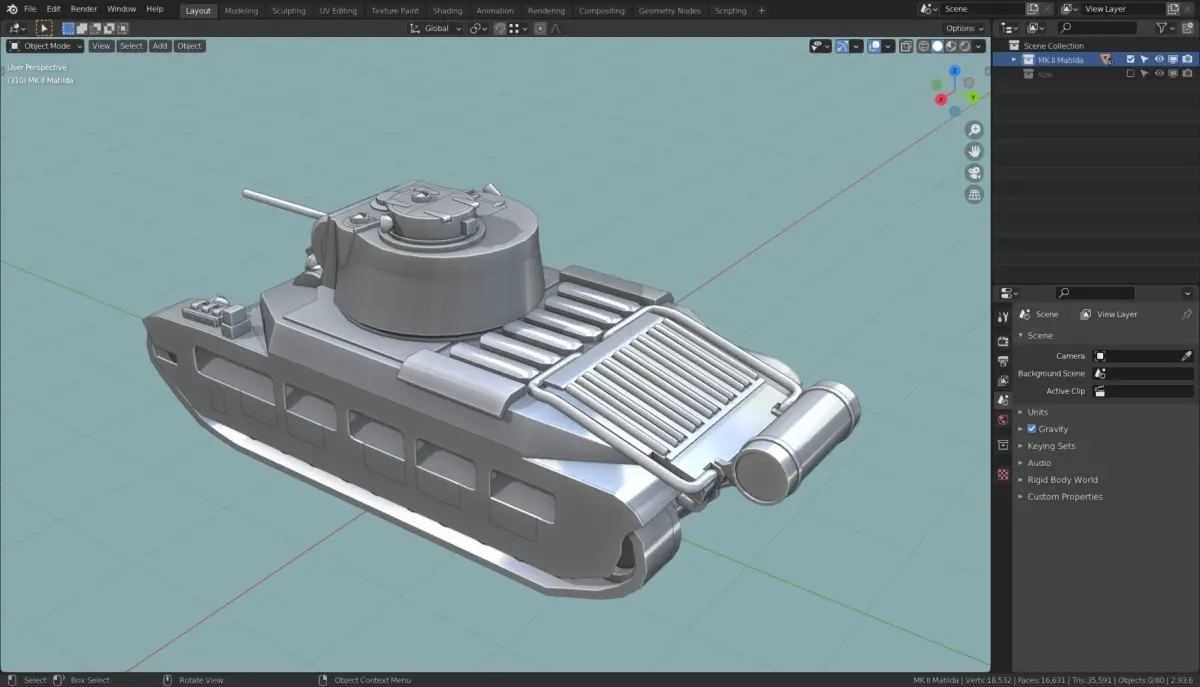1200x687 pixels.
Task: Open the View Layer properties tab icon
Action: click(1003, 380)
